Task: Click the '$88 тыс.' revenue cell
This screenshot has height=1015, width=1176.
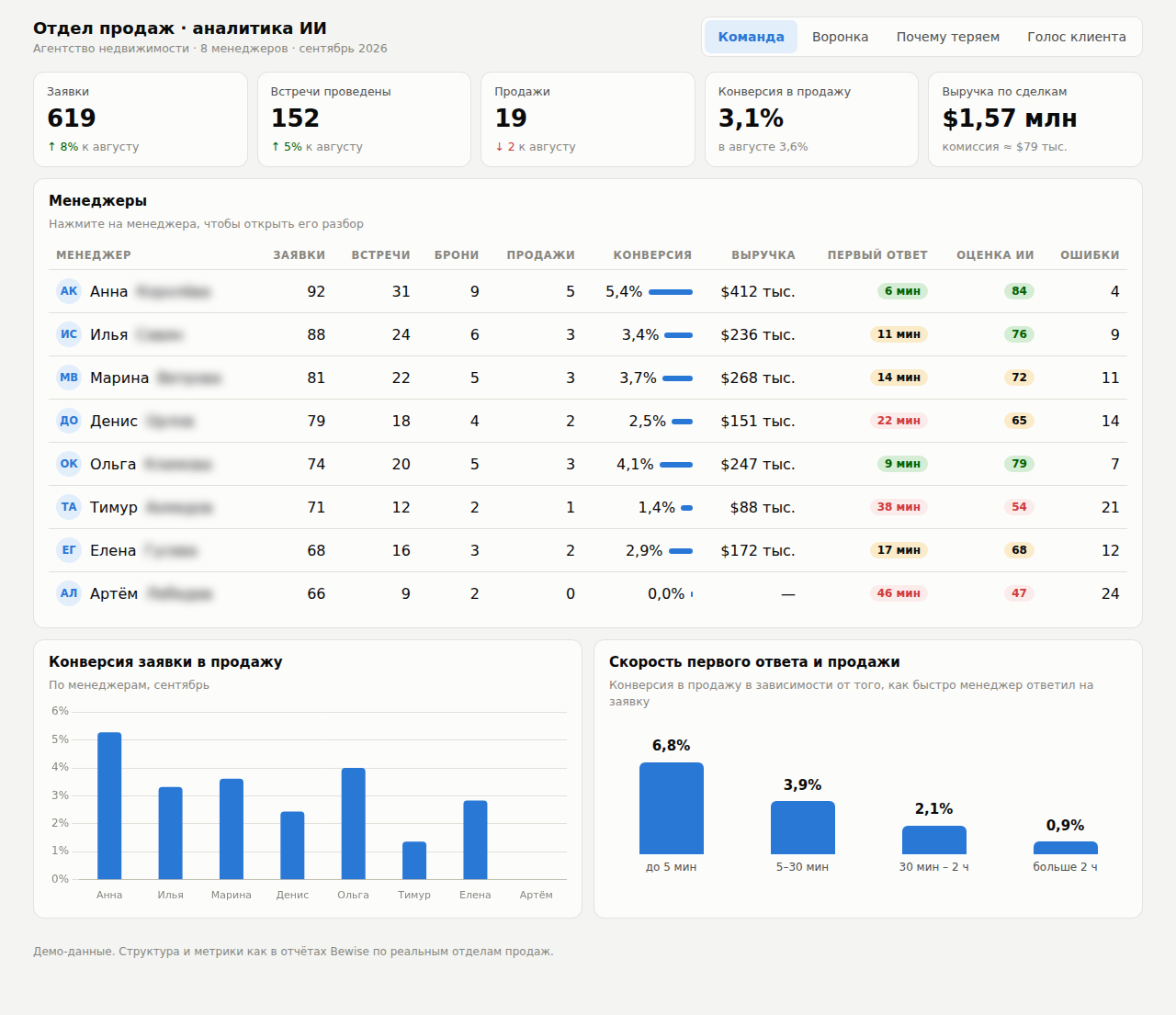Action: click(x=763, y=507)
